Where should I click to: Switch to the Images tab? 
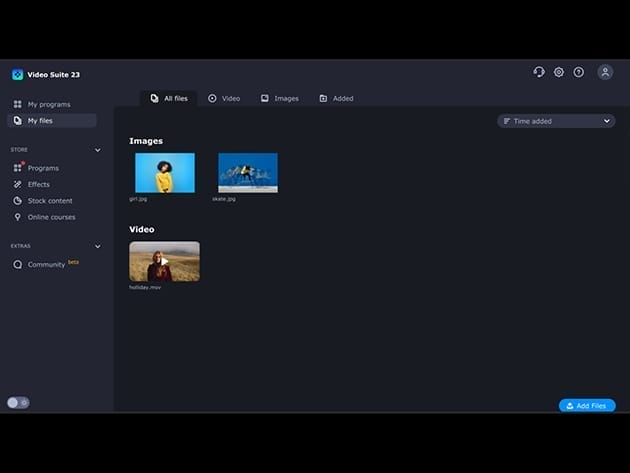pyautogui.click(x=279, y=98)
